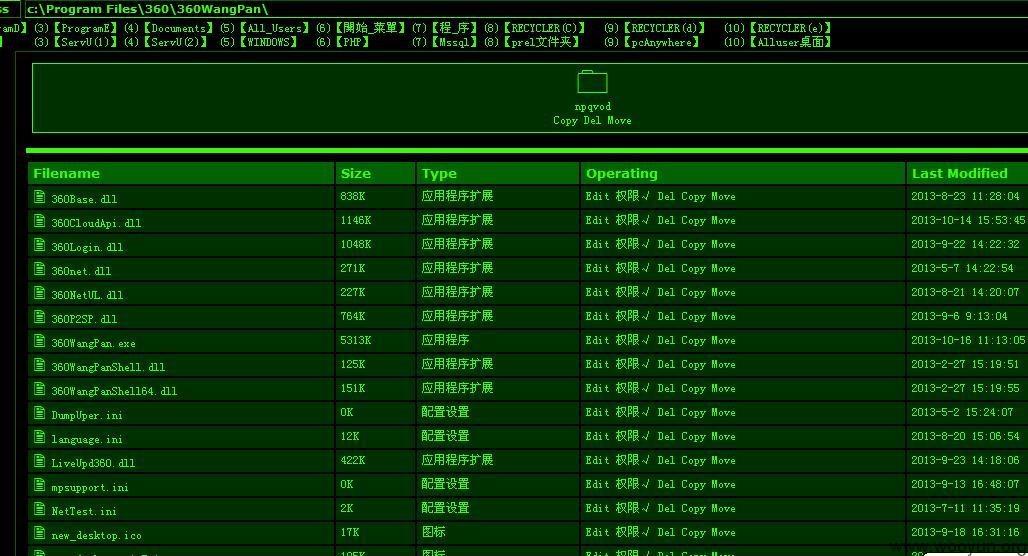
Task: Copy the npqvod folder
Action: [565, 121]
